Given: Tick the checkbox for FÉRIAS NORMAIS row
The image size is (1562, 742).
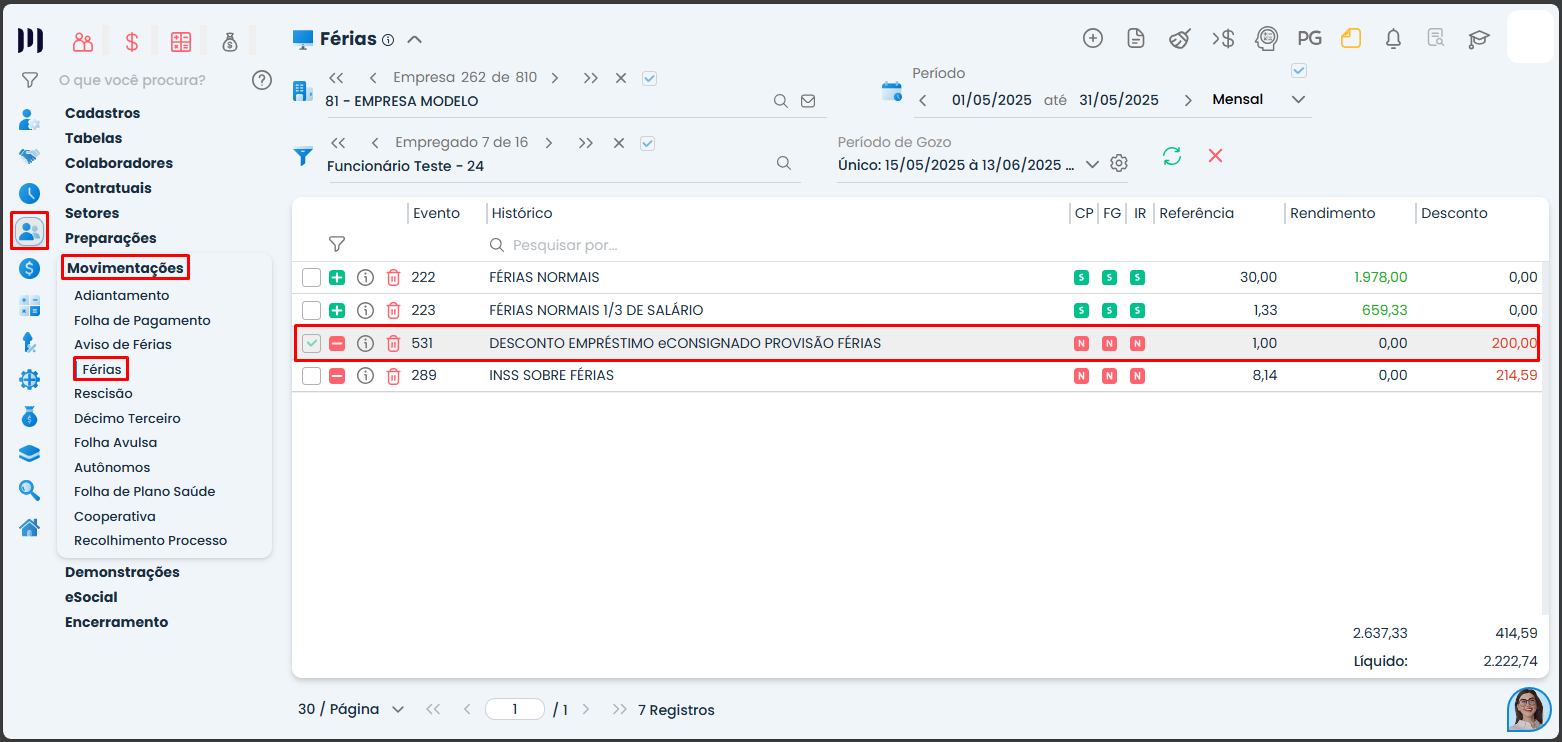Looking at the screenshot, I should 312,278.
